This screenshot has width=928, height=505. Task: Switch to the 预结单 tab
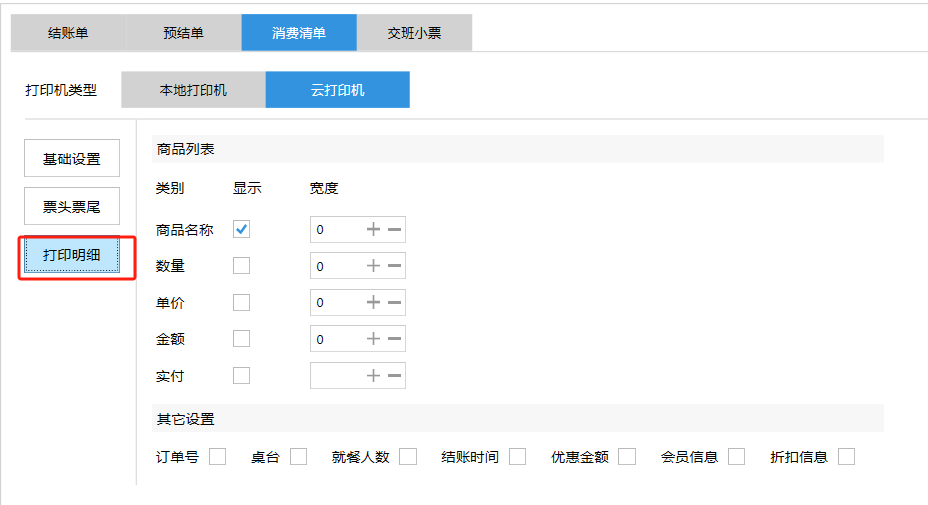pos(183,33)
